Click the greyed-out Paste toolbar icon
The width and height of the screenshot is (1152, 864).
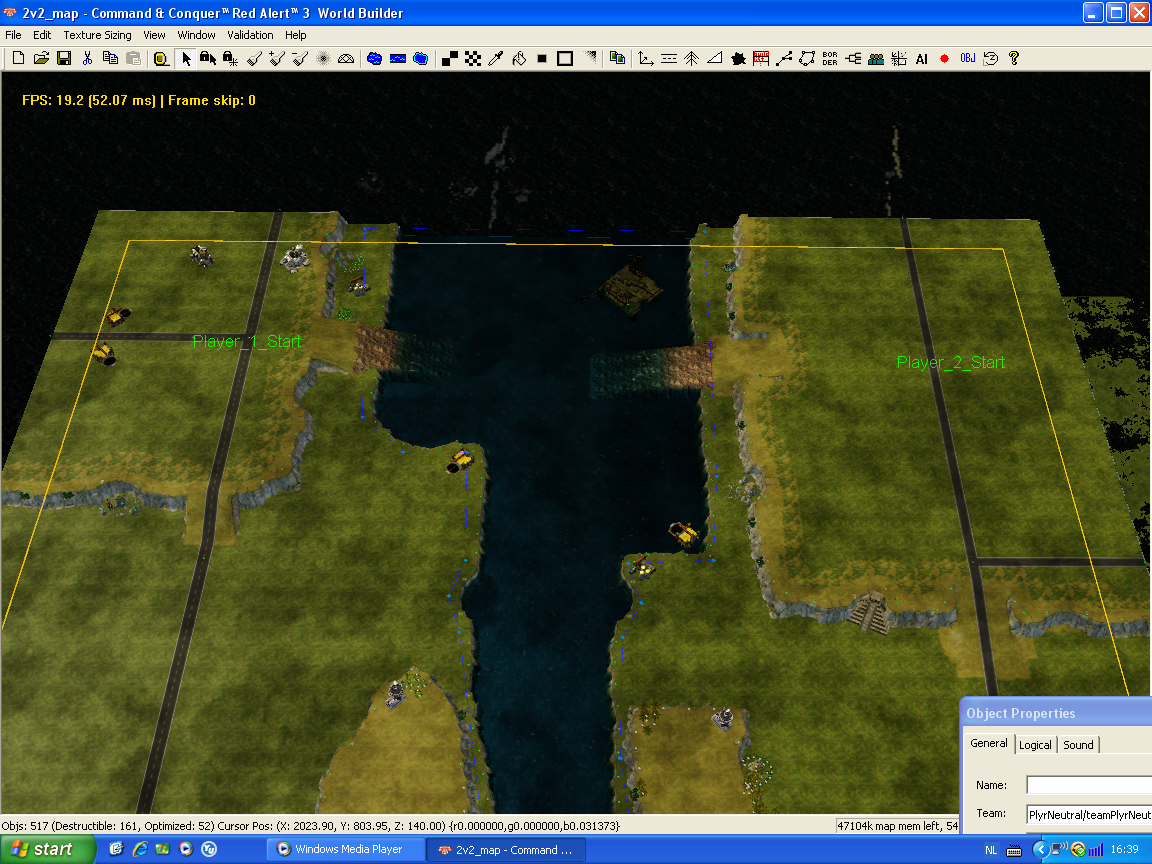pos(133,58)
